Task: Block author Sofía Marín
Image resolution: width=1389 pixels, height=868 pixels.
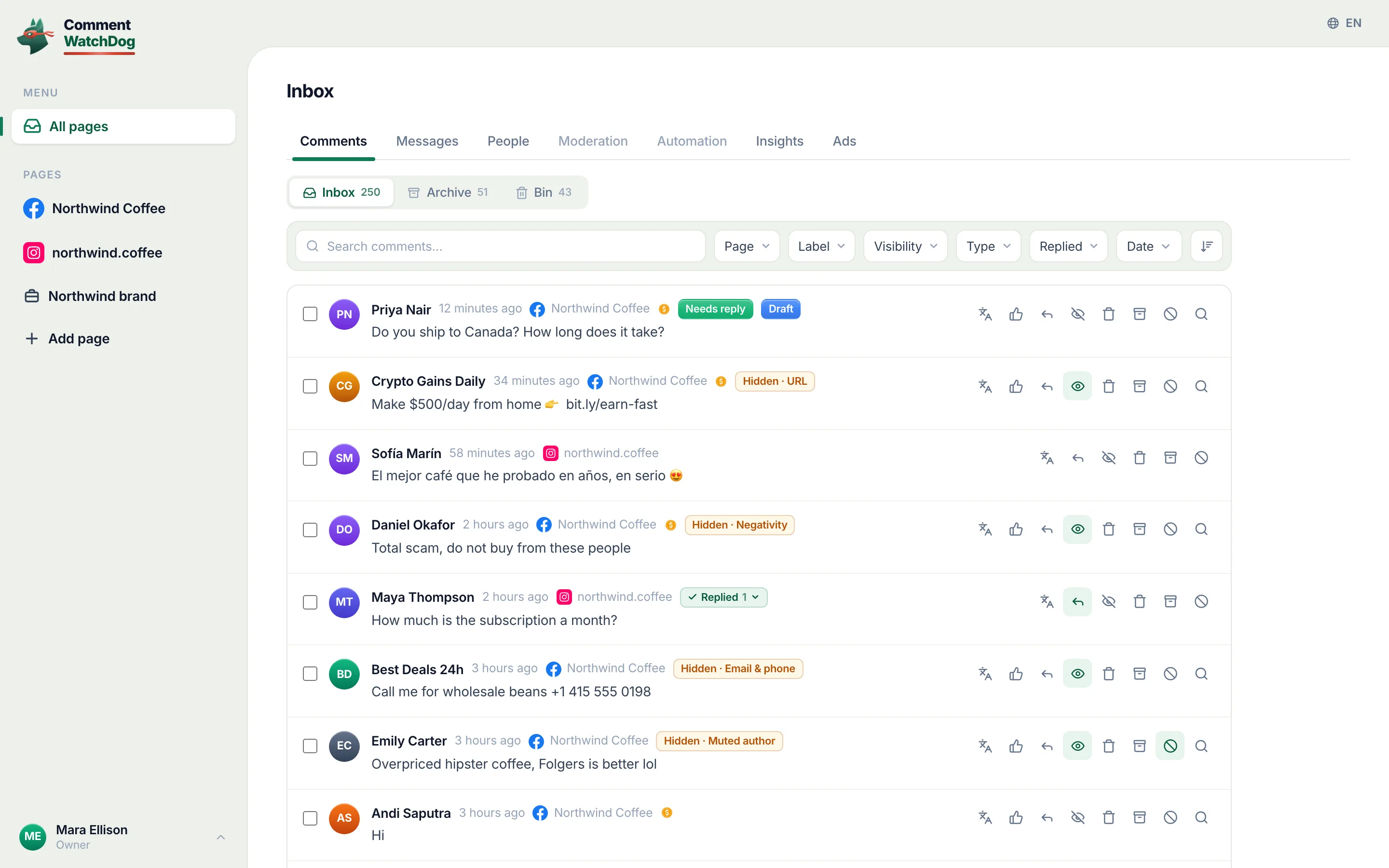Action: click(1201, 458)
